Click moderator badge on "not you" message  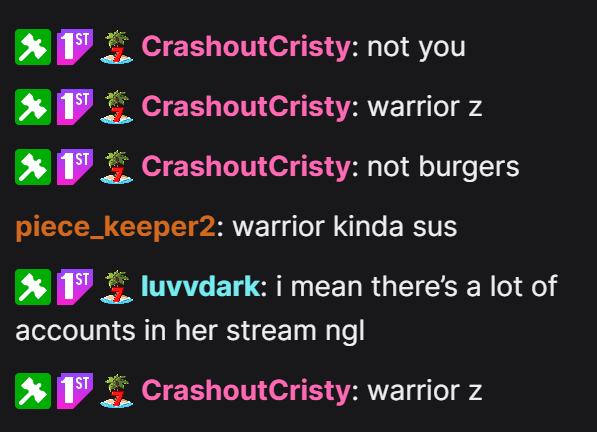click(33, 47)
